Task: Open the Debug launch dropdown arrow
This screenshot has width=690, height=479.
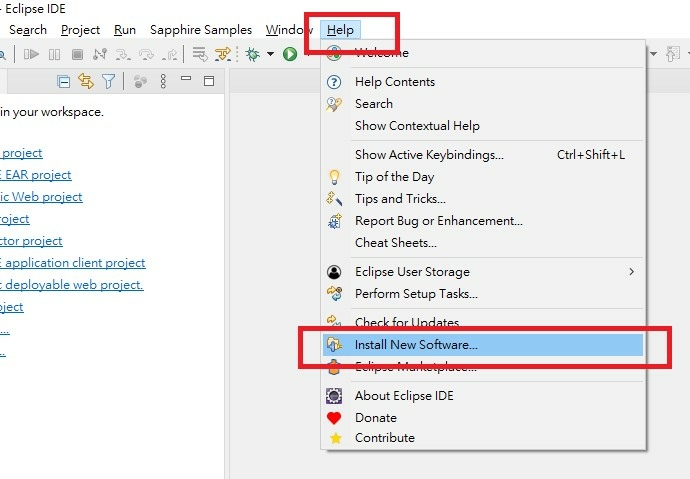Action: [x=270, y=54]
